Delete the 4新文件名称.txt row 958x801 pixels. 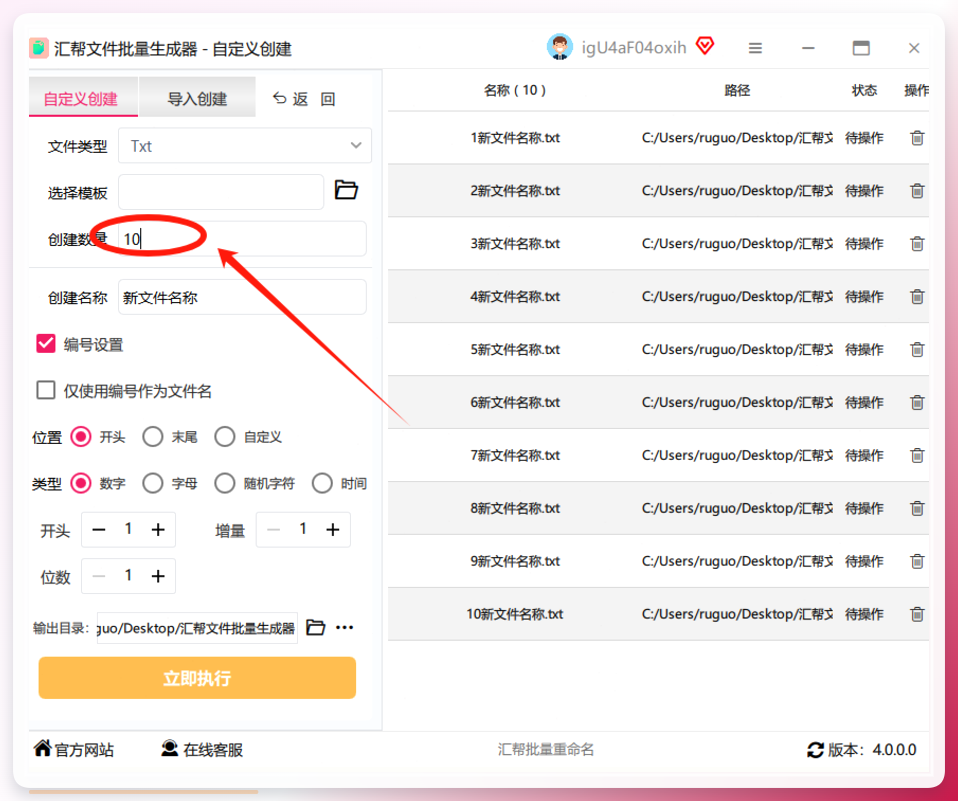(916, 297)
